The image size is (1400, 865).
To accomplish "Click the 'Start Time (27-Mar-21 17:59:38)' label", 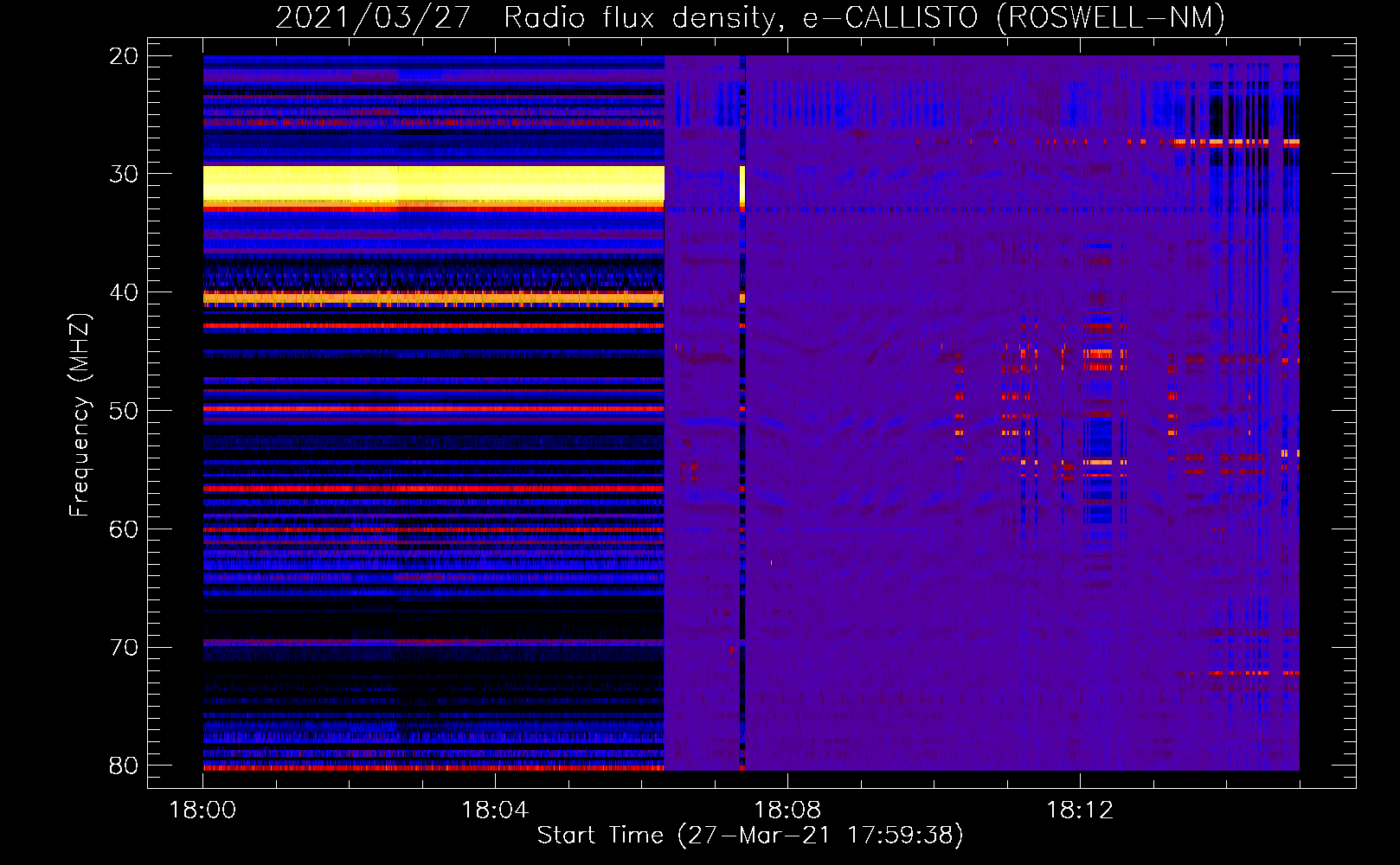I will 750,836.
